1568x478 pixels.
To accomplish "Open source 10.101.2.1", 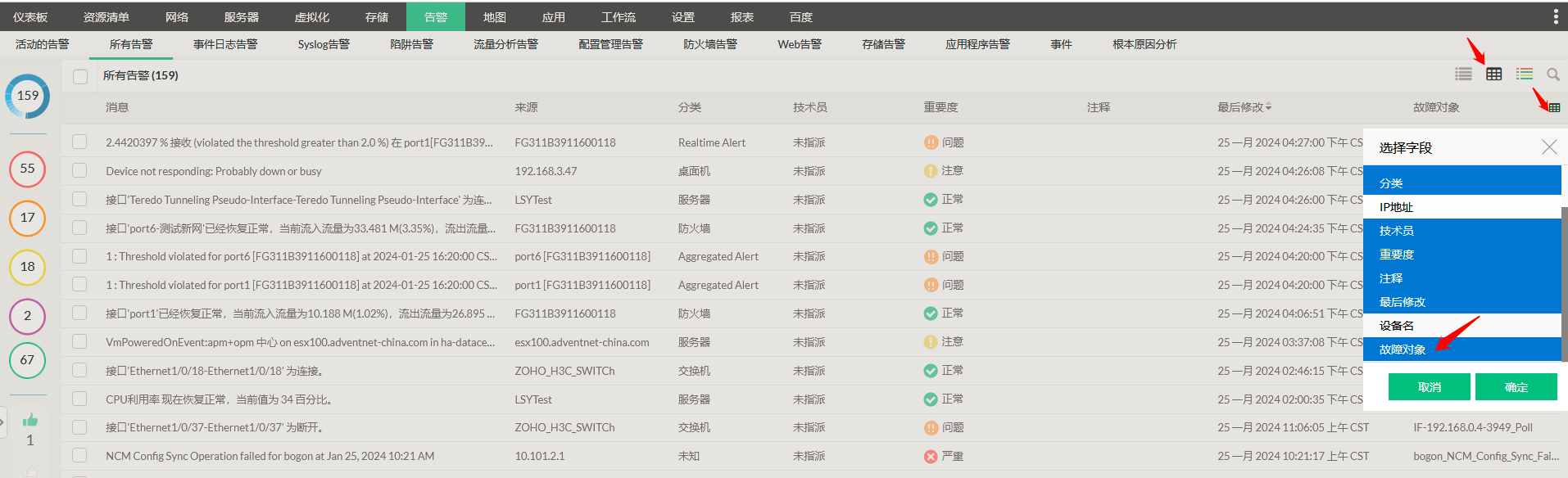I will click(539, 456).
